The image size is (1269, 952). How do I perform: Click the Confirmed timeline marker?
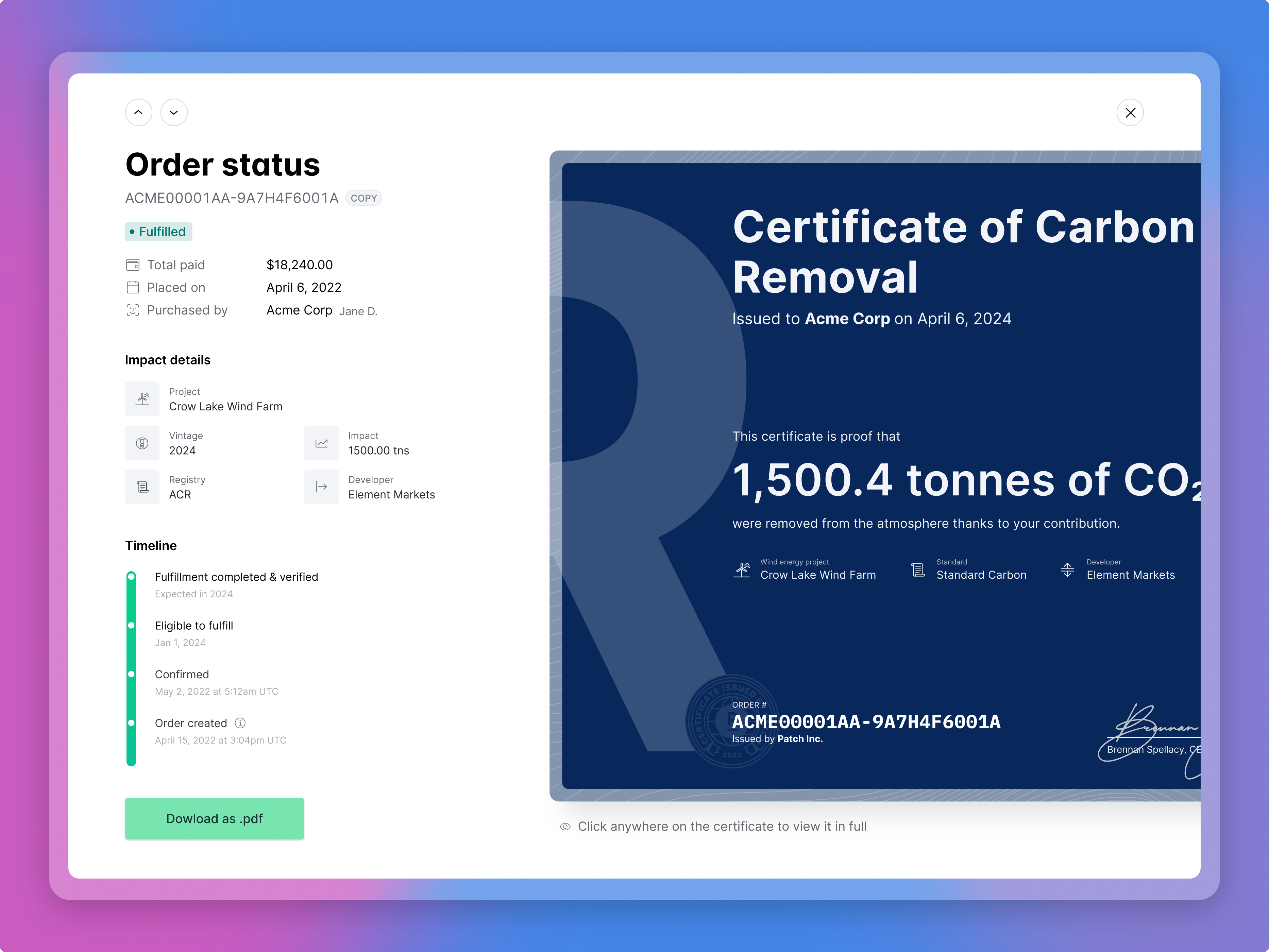(x=131, y=674)
